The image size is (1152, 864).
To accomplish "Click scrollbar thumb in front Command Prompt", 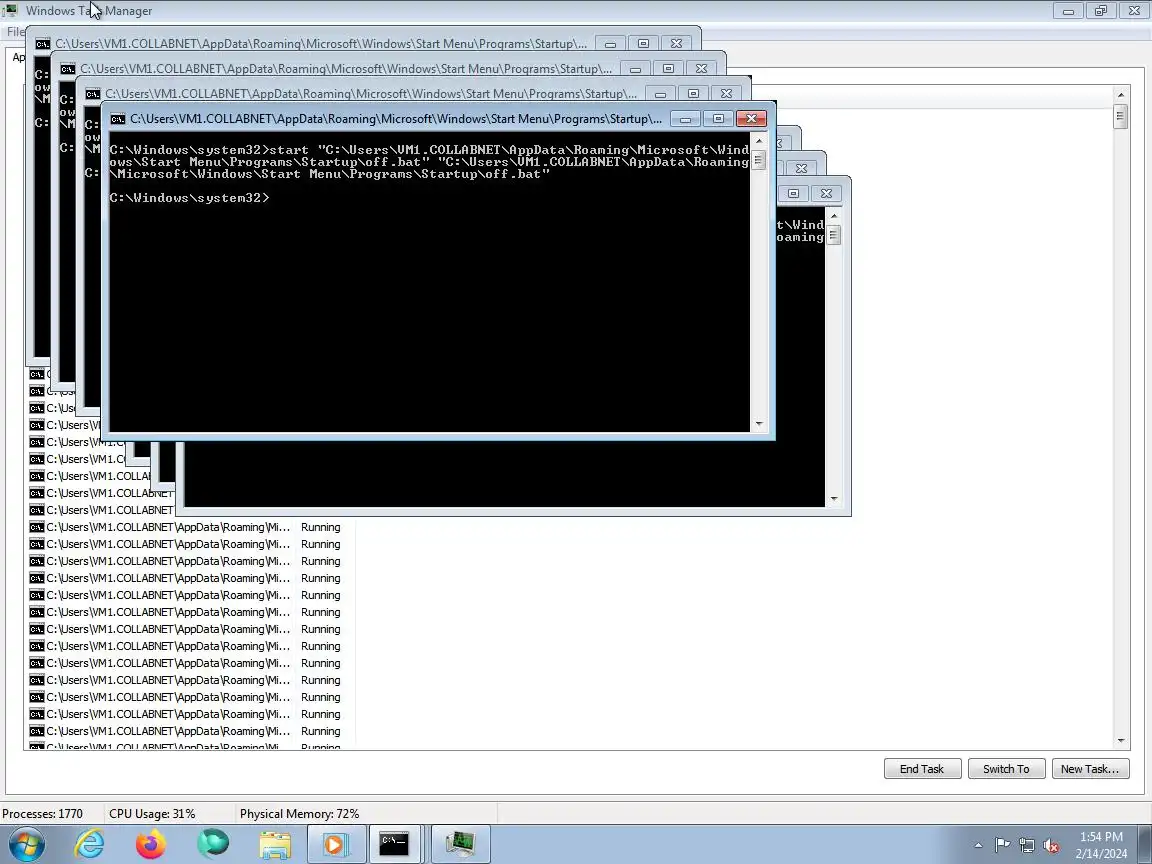I will coord(759,159).
